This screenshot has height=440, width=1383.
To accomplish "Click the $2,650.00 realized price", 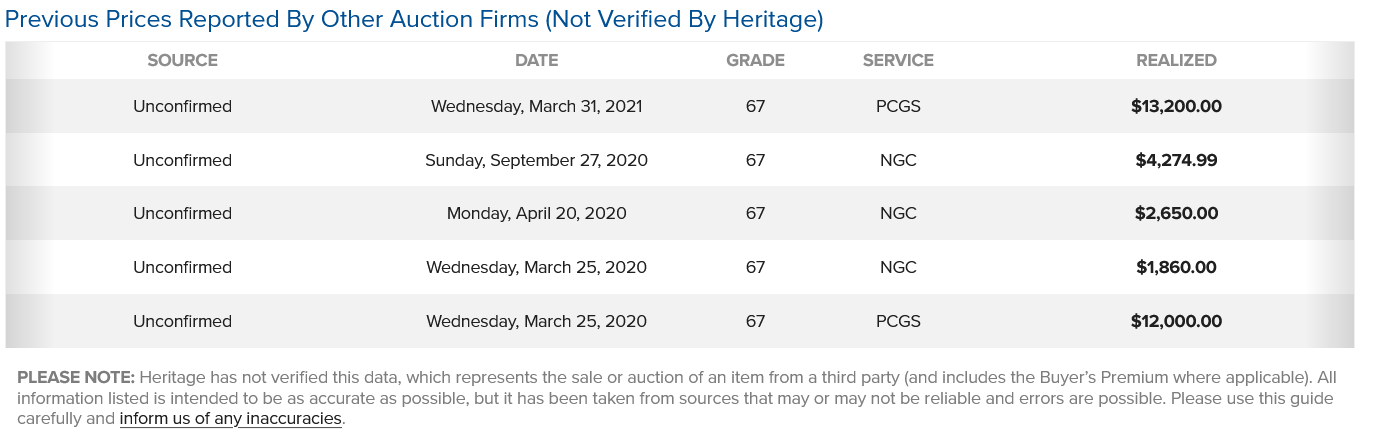I will click(x=1176, y=213).
